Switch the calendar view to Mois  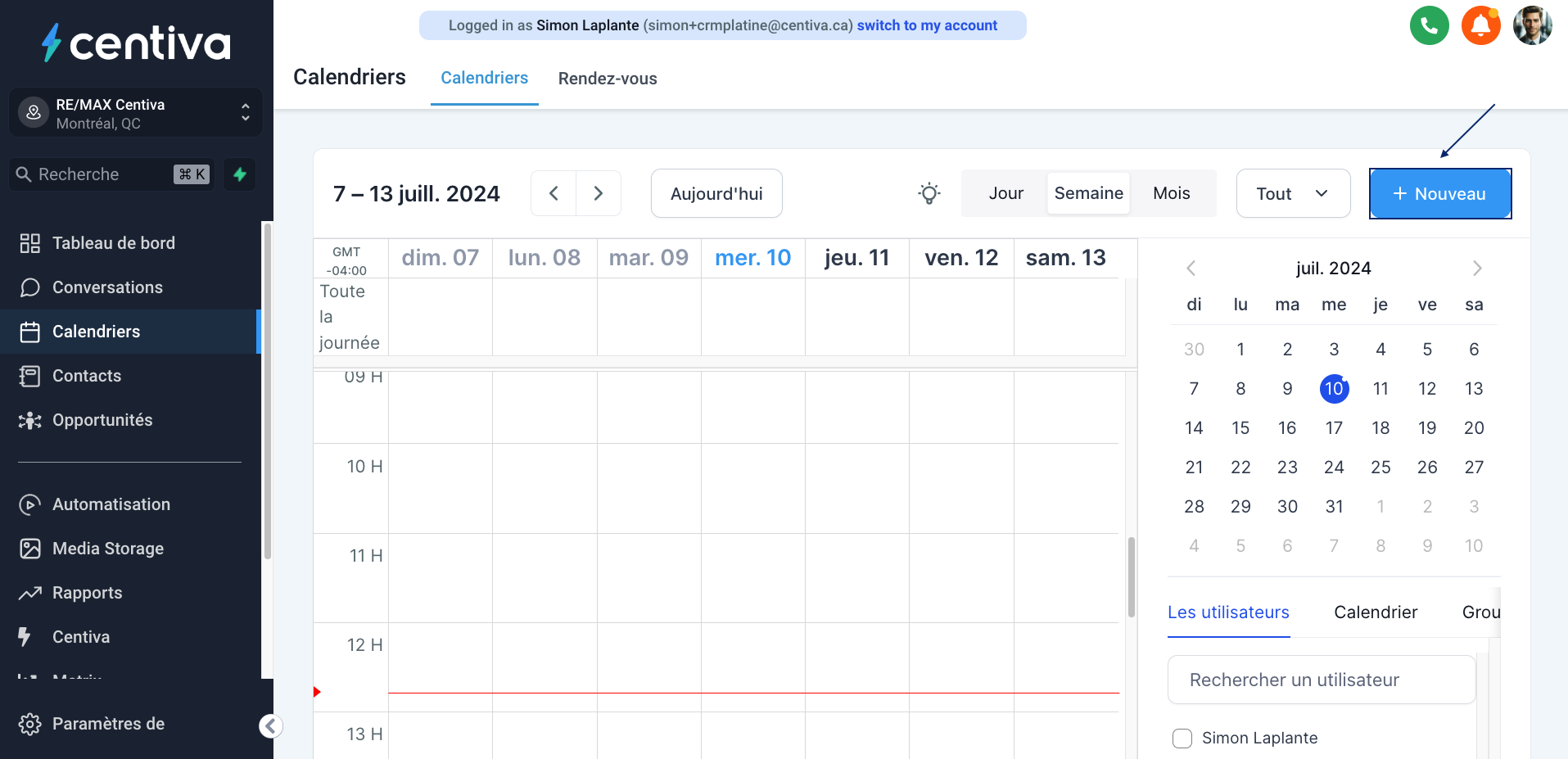point(1171,193)
